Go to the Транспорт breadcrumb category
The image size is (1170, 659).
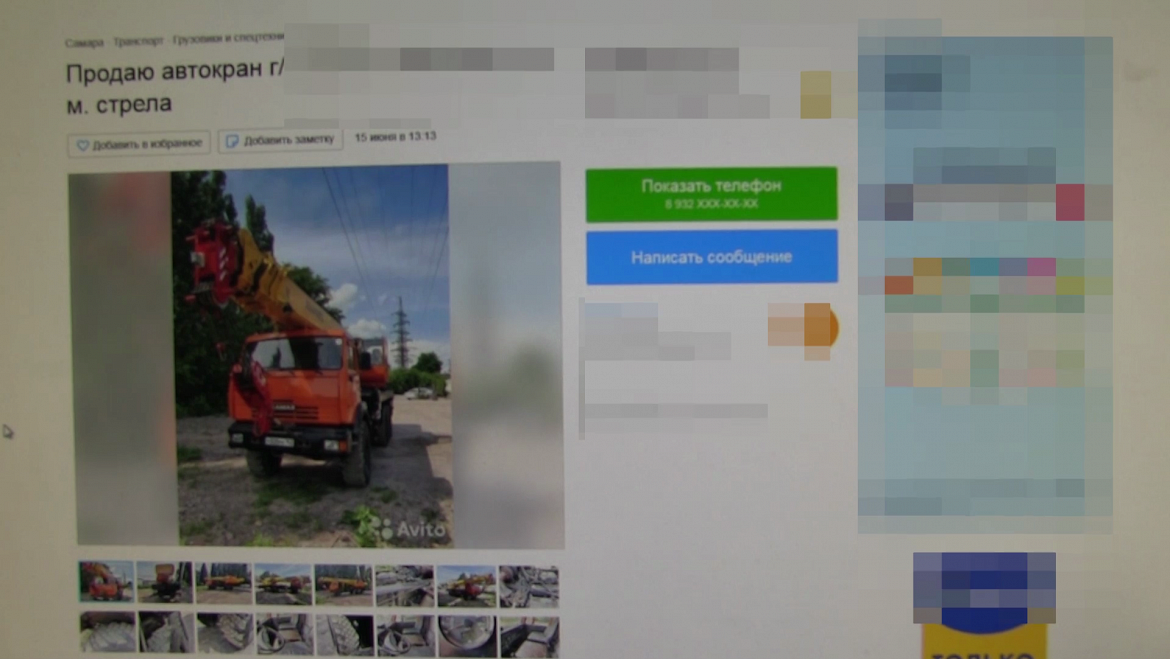pos(138,42)
